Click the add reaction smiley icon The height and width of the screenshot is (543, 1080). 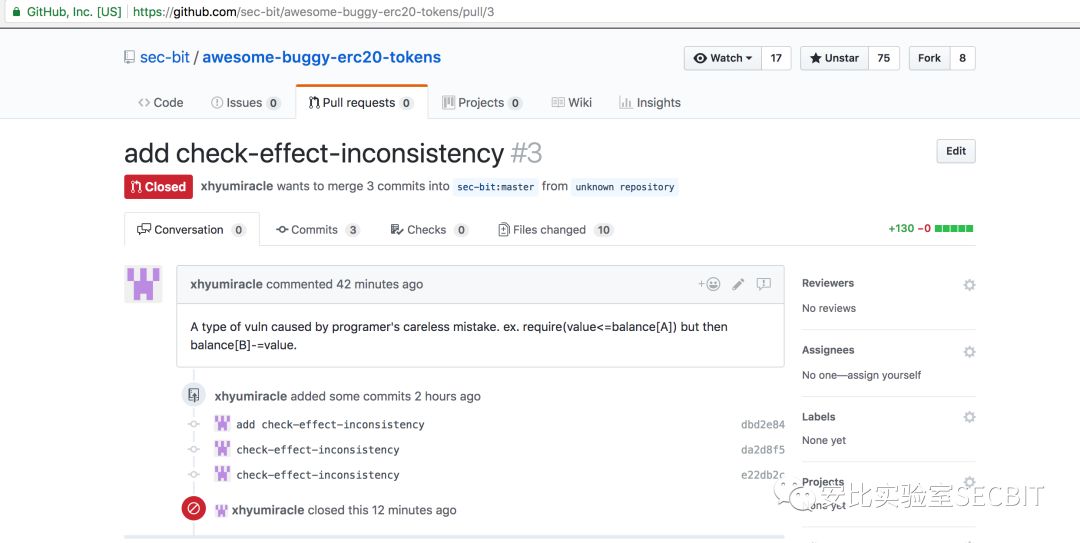coord(710,284)
